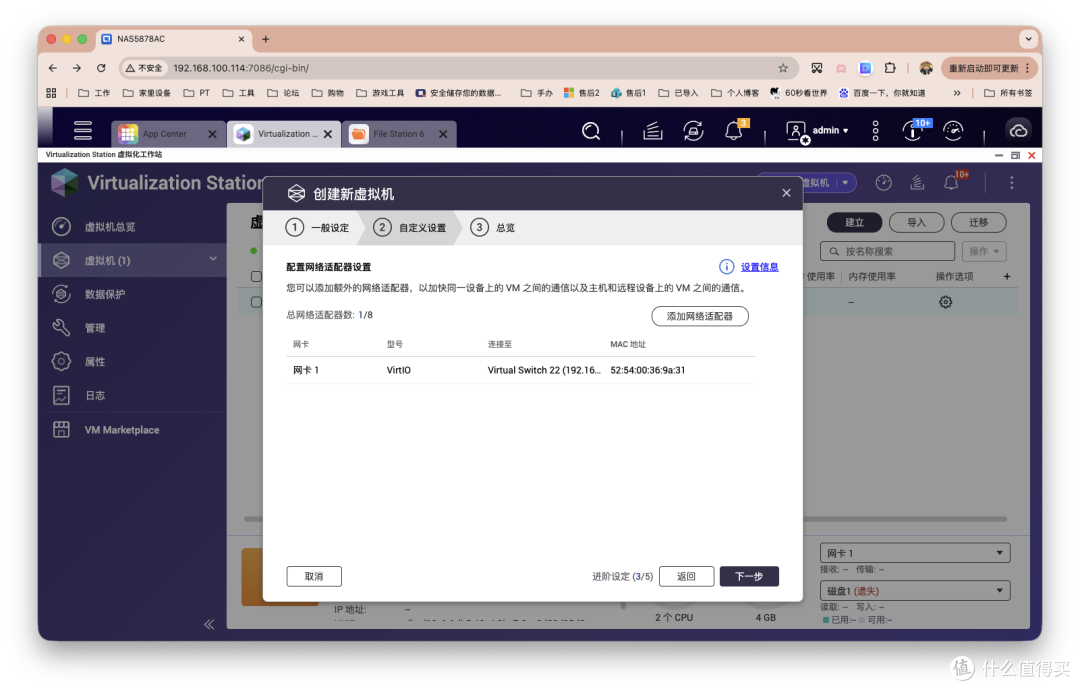The width and height of the screenshot is (1080, 691).
Task: Close the 创建新虚拟机 dialog
Action: pos(786,193)
